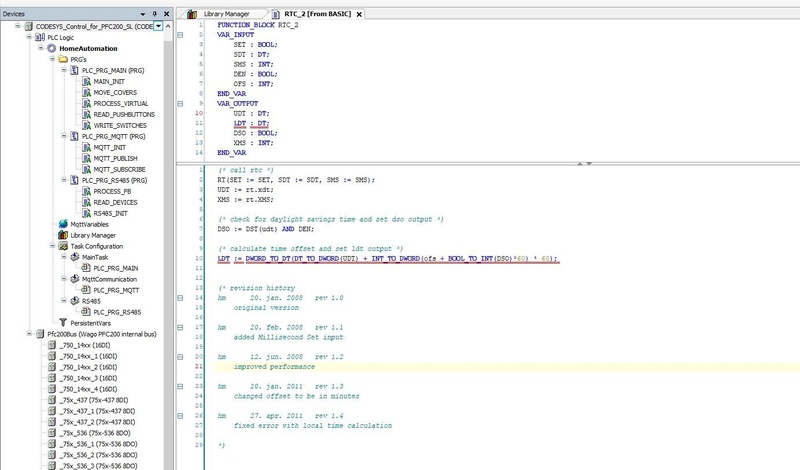Viewport: 800px width, 470px height.
Task: Collapse the Task Configuration node
Action: pyautogui.click(x=52, y=245)
